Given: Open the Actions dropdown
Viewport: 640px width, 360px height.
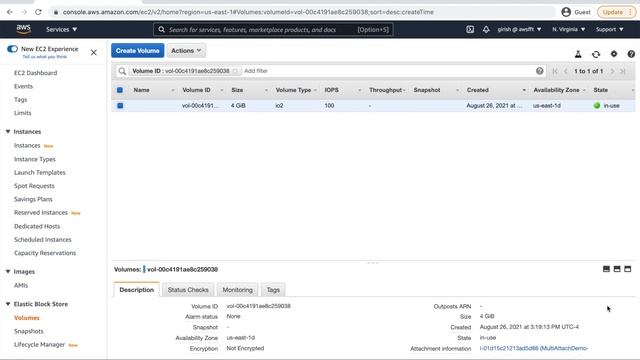Looking at the screenshot, I should [x=186, y=51].
